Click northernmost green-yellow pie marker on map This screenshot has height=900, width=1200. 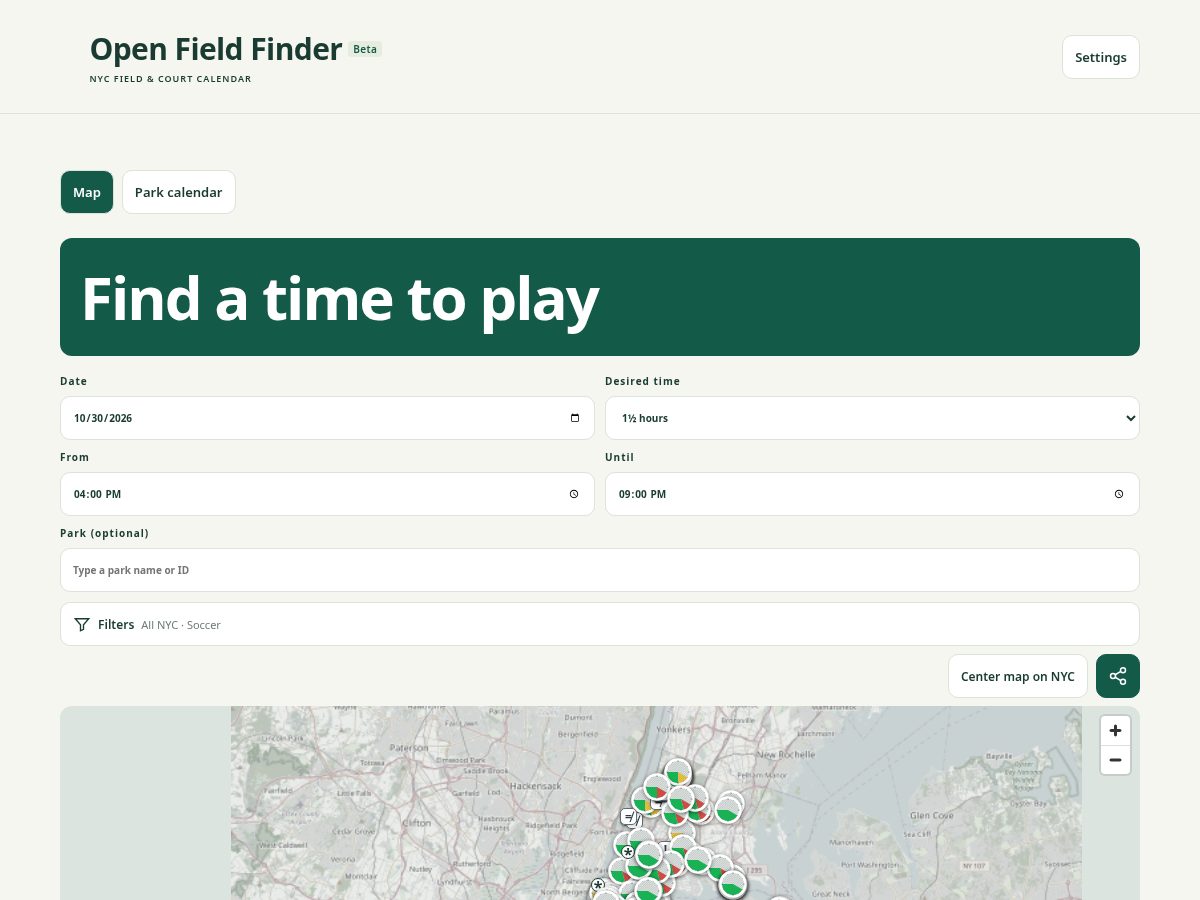pyautogui.click(x=678, y=773)
